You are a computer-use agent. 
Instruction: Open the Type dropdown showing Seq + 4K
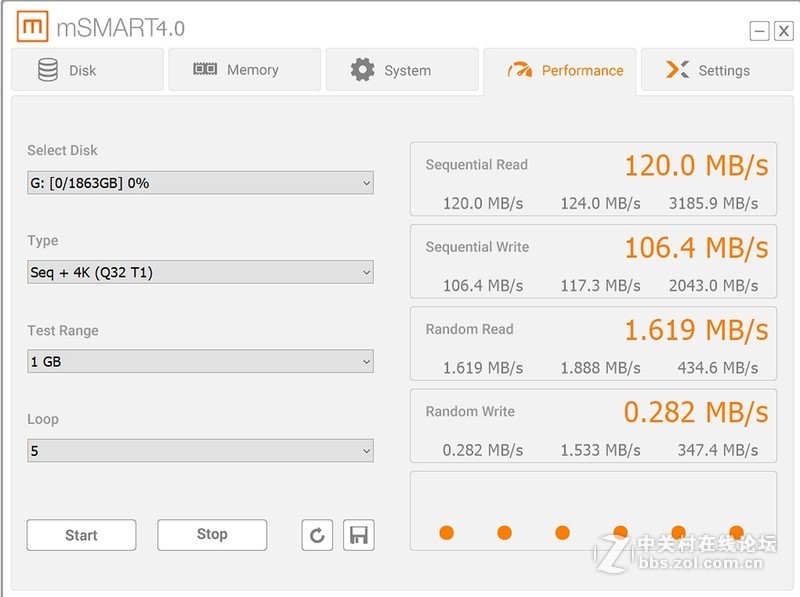click(200, 272)
